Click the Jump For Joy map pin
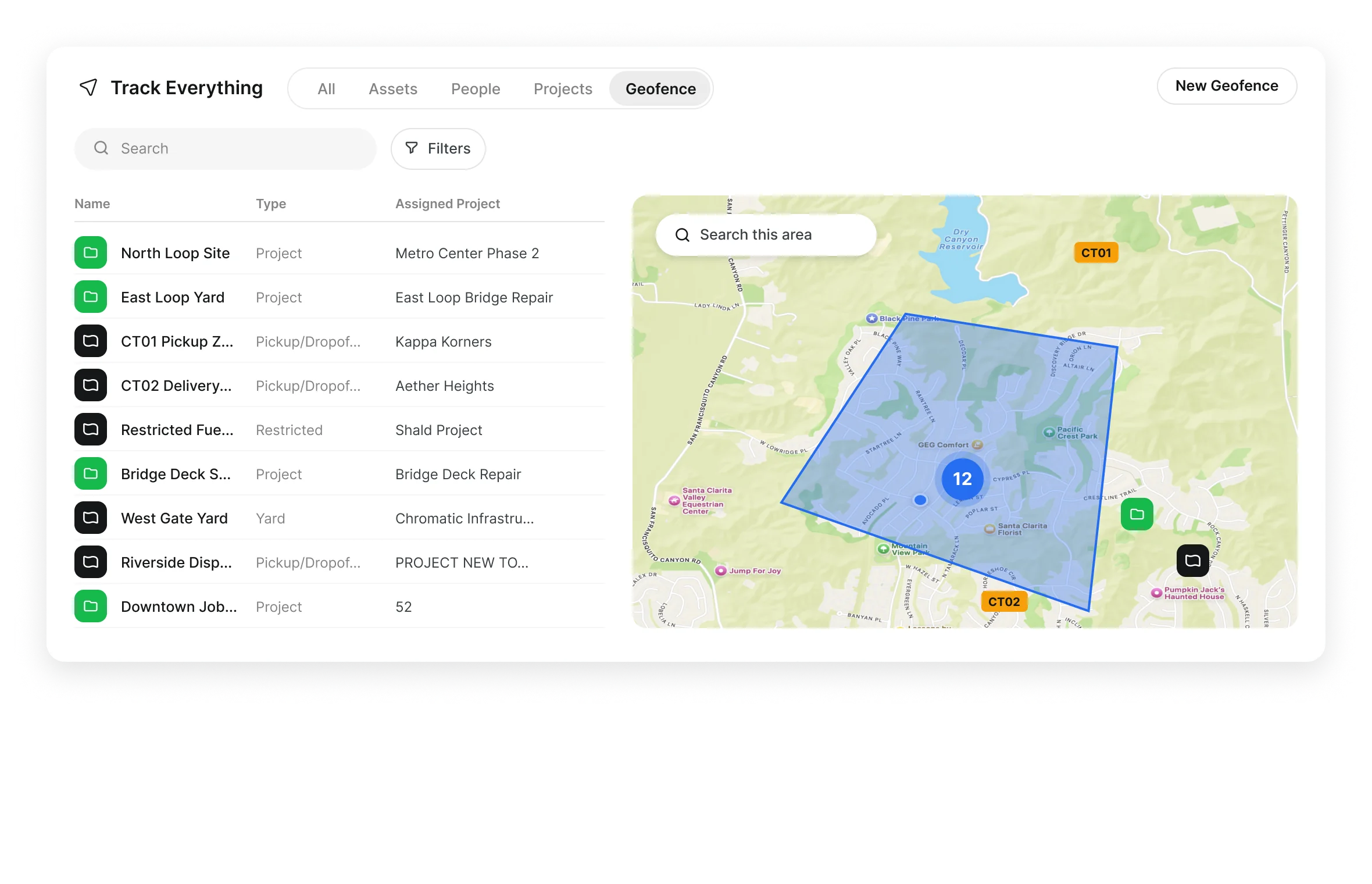The width and height of the screenshot is (1372, 884). point(721,571)
